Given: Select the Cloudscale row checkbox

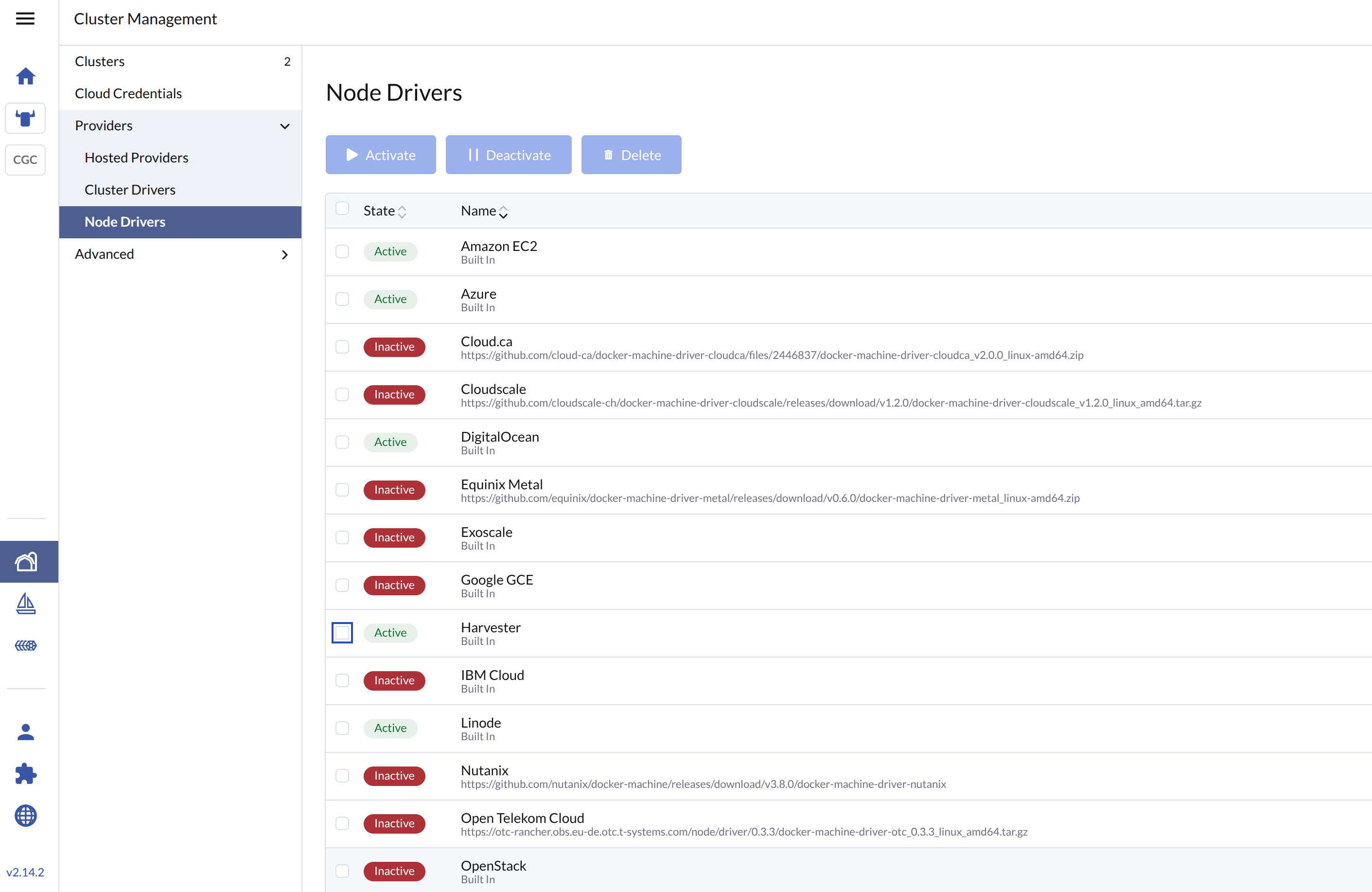Looking at the screenshot, I should pyautogui.click(x=342, y=394).
